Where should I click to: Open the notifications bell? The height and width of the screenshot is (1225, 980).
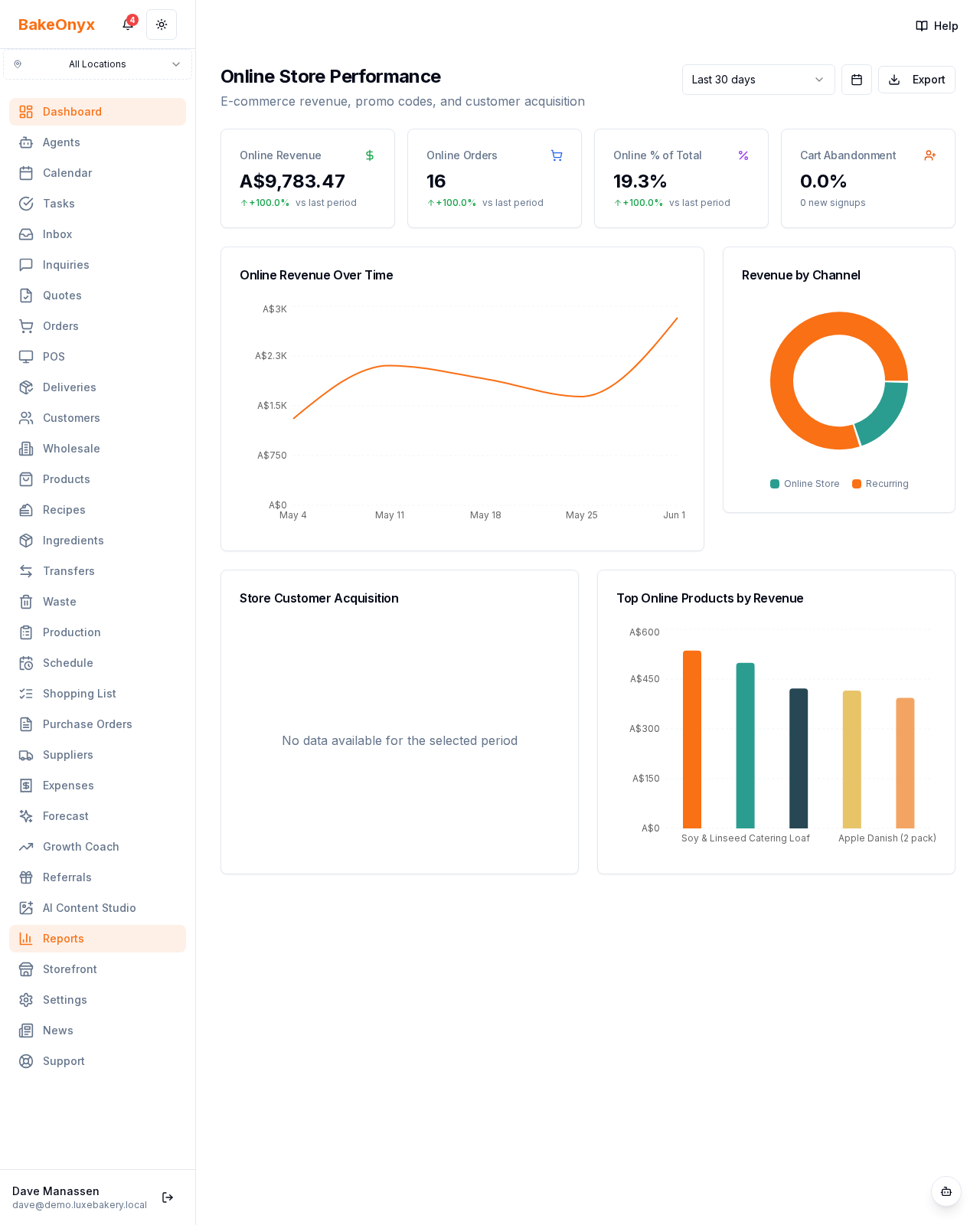point(128,24)
